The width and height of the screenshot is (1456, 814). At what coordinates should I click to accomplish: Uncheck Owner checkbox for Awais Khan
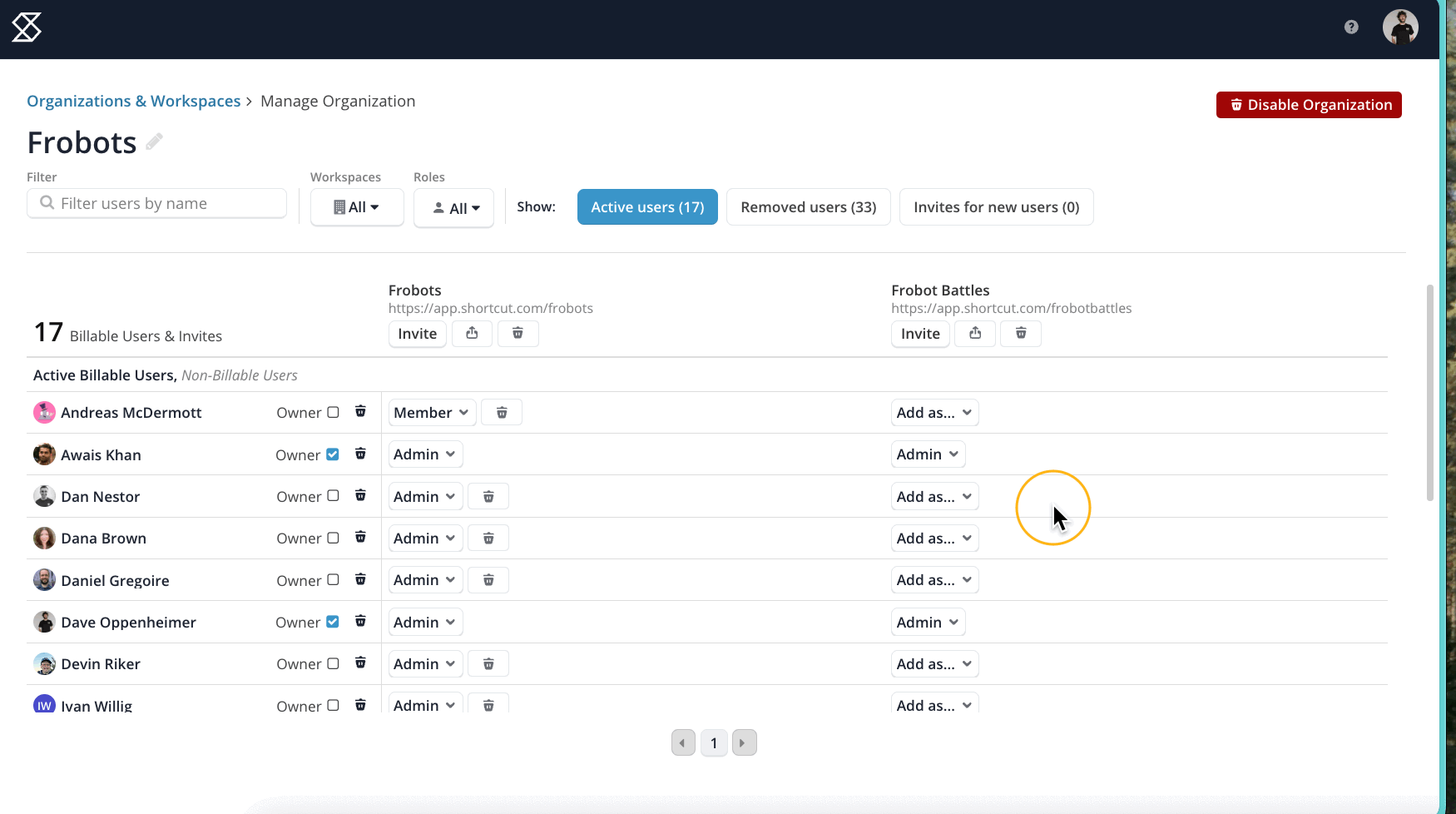coord(333,454)
